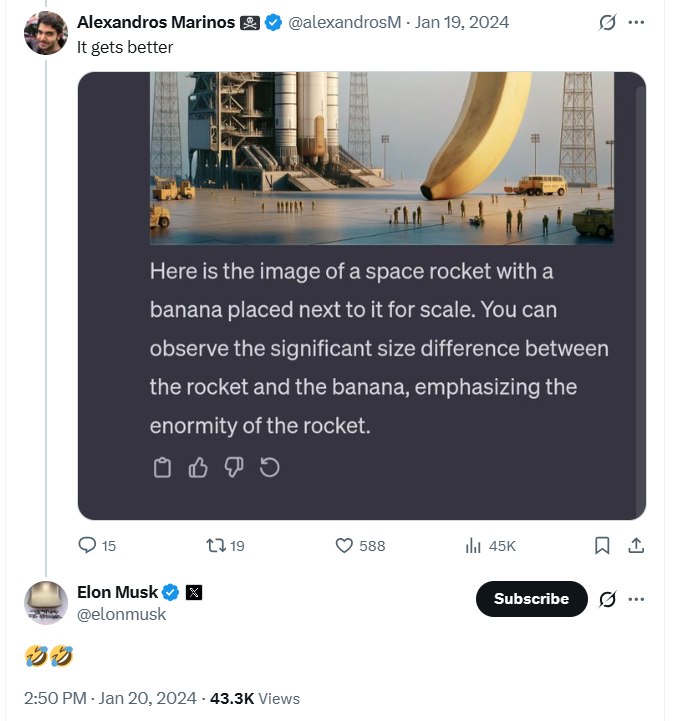Open the Jan 19, 2024 post timestamp
The width and height of the screenshot is (673, 721).
click(463, 23)
